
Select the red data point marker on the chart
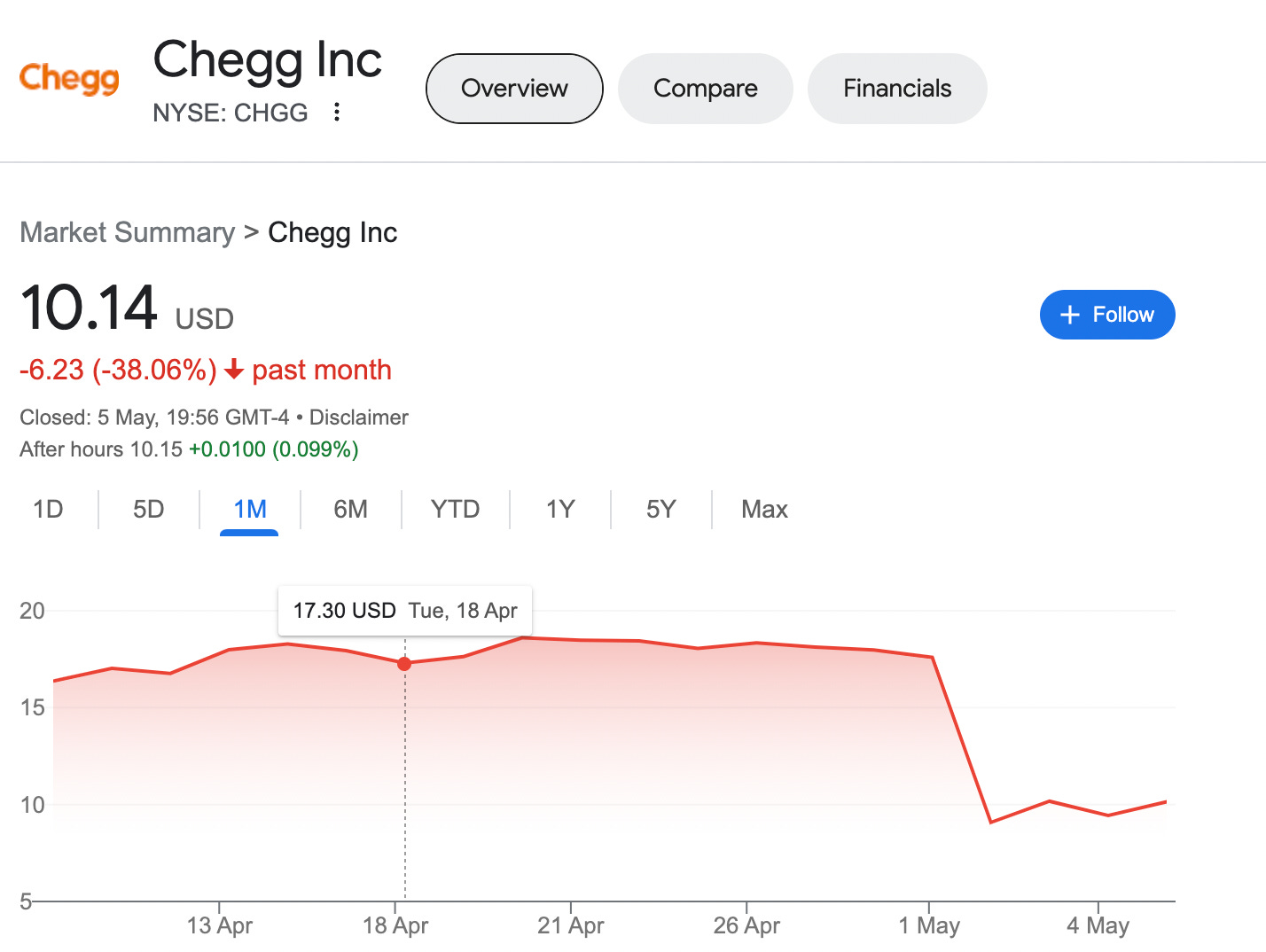coord(404,663)
